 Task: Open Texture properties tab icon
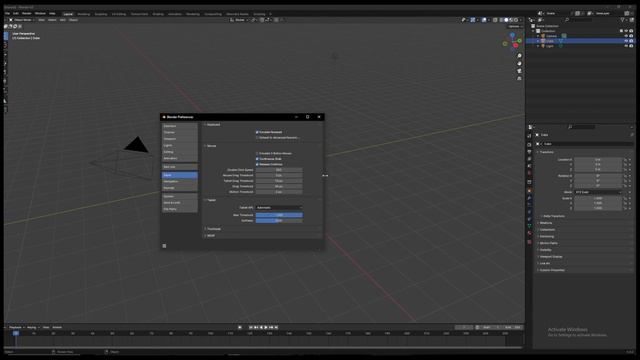tap(529, 242)
